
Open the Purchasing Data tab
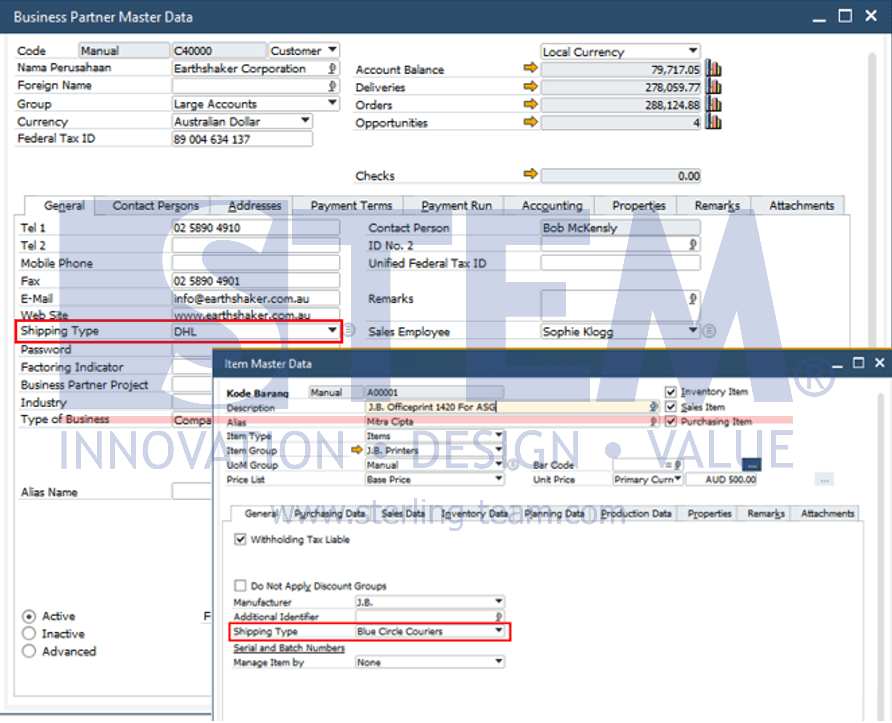[x=329, y=514]
